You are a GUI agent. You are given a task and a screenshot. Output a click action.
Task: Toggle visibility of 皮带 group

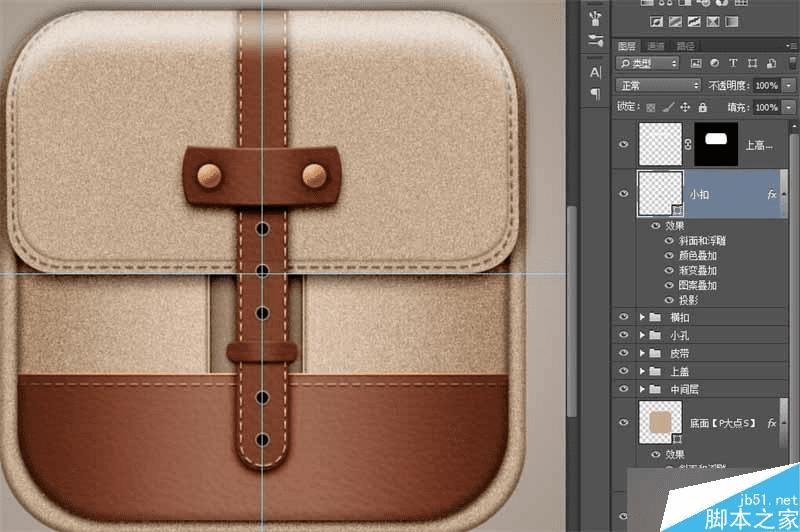623,352
